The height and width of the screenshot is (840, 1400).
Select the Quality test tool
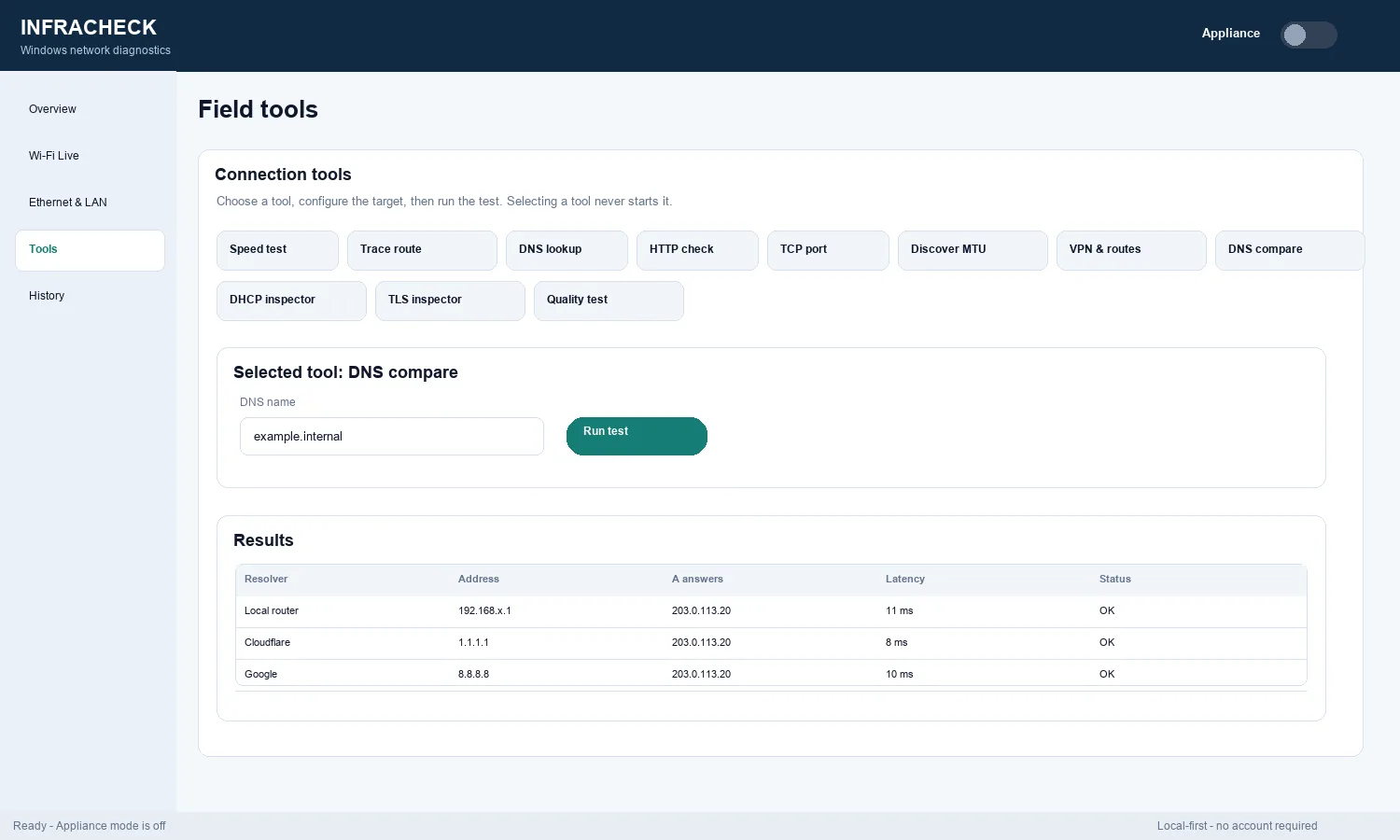[609, 301]
